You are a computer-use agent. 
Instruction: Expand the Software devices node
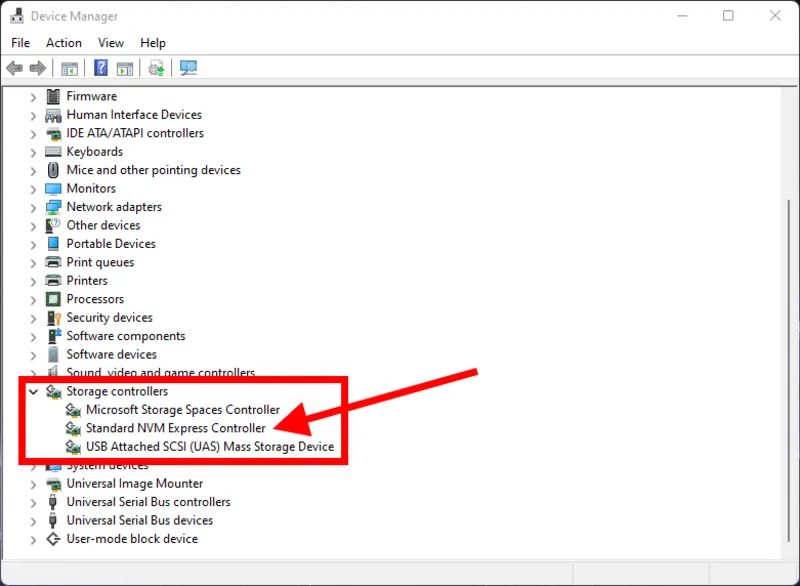point(33,355)
